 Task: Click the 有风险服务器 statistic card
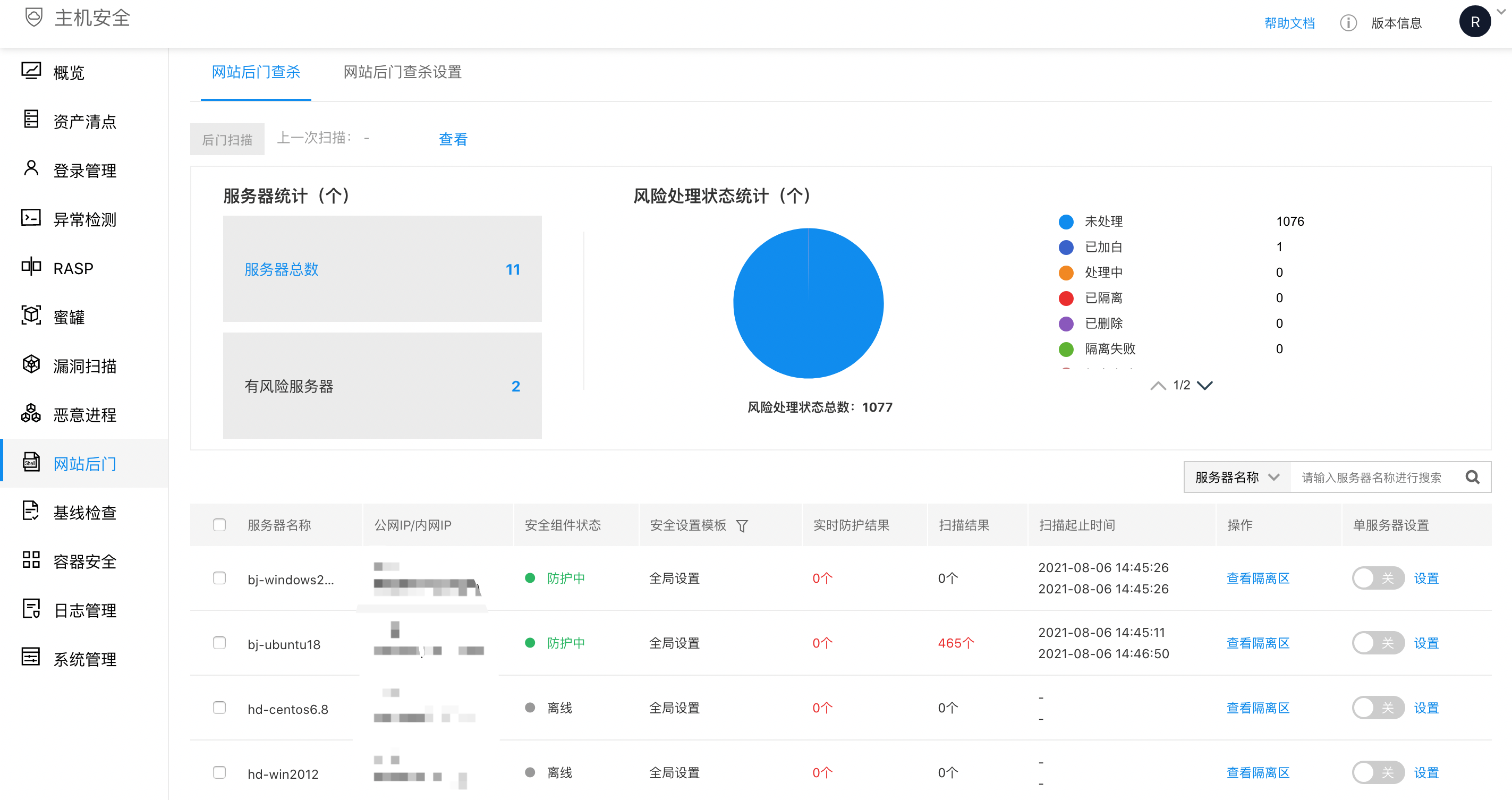coord(382,386)
